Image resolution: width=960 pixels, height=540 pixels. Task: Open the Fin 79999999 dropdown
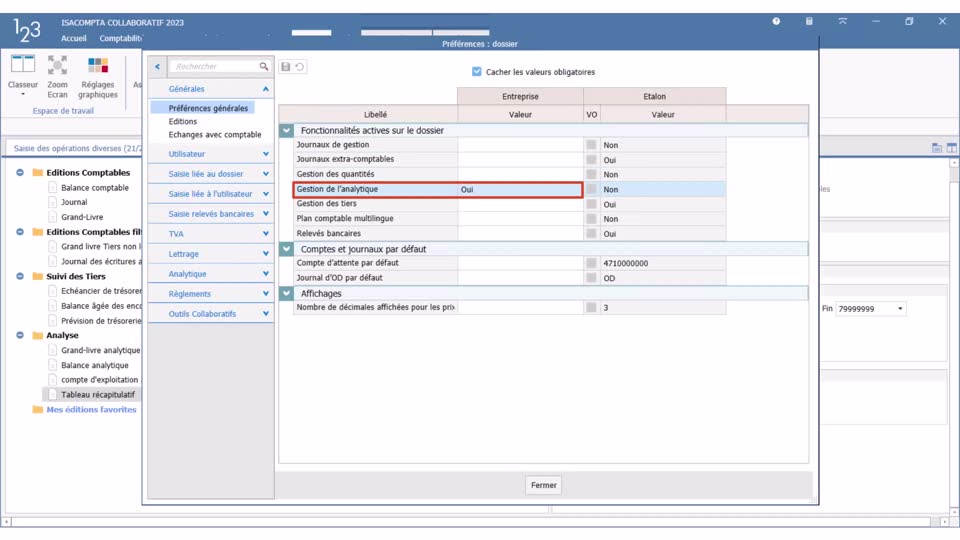click(900, 309)
